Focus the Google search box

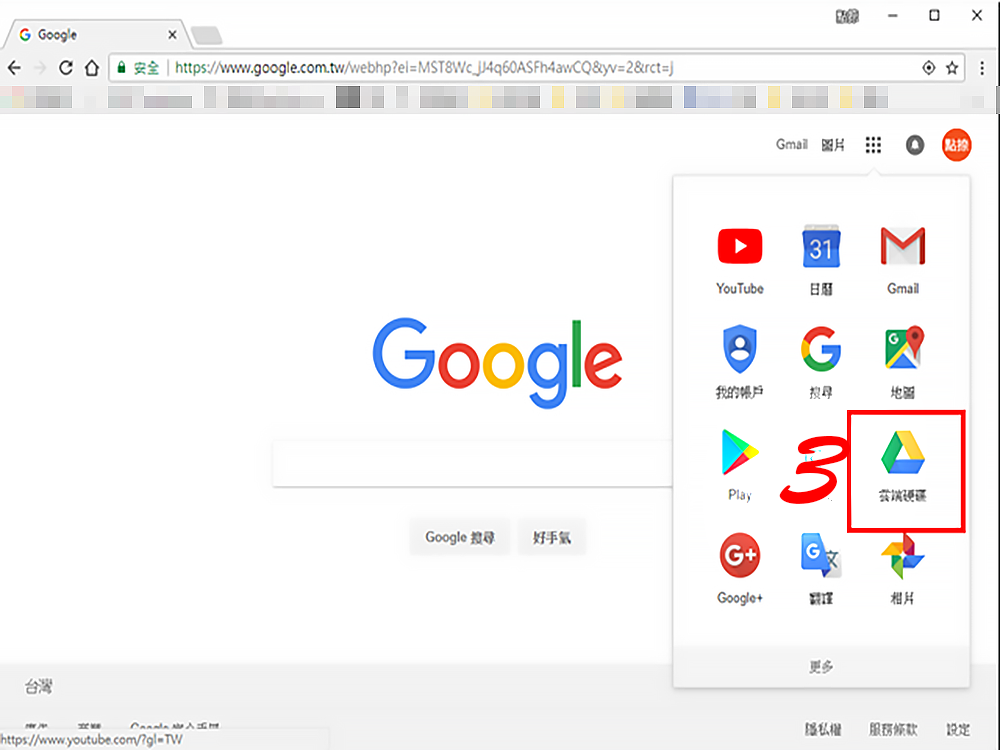[x=473, y=464]
